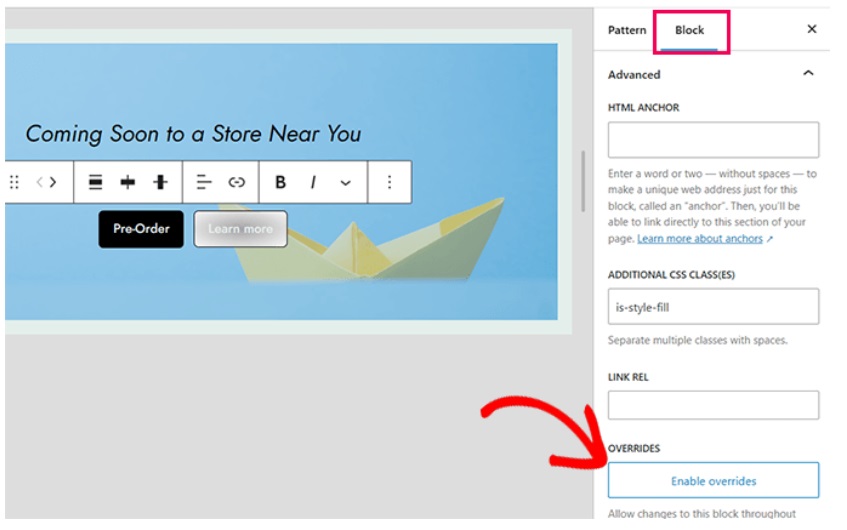Toggle bold formatting

tap(280, 182)
